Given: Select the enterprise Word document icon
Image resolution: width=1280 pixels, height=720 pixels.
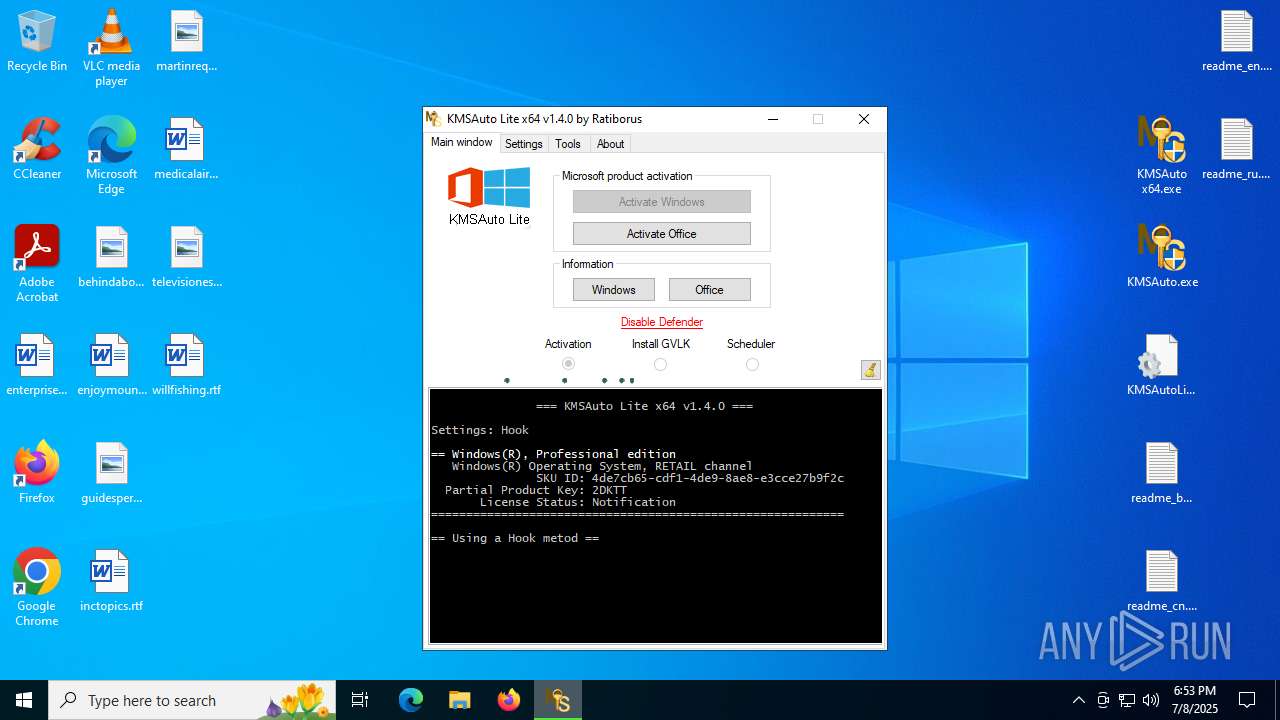Looking at the screenshot, I should [x=37, y=366].
